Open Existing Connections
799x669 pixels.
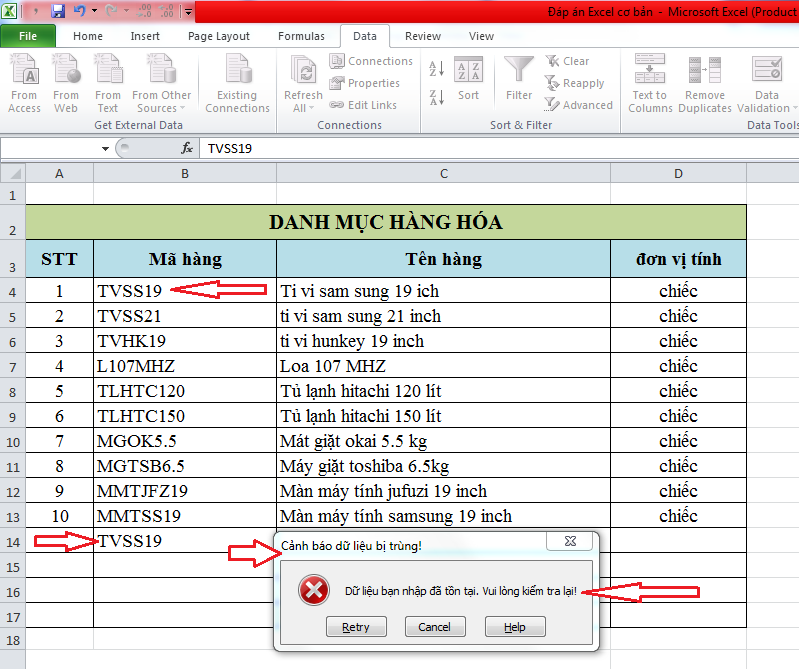point(237,85)
